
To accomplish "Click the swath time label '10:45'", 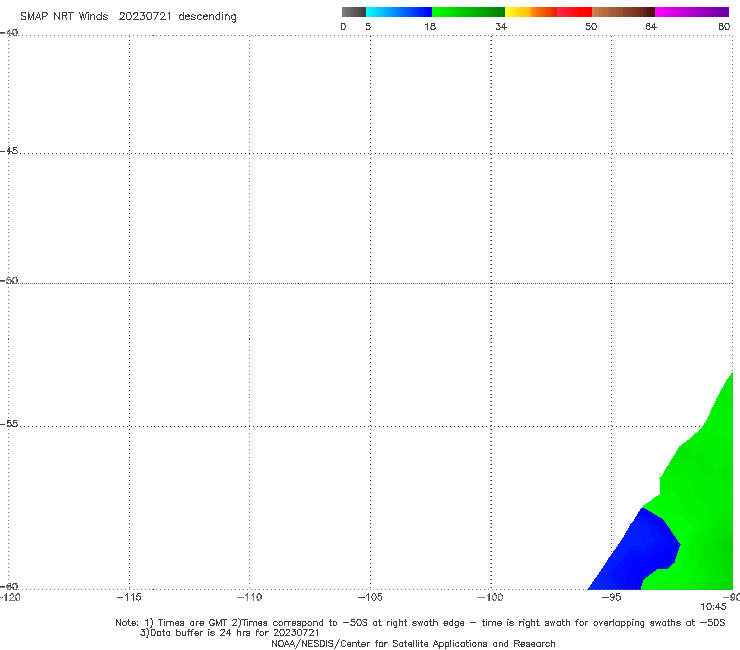I will pyautogui.click(x=713, y=607).
